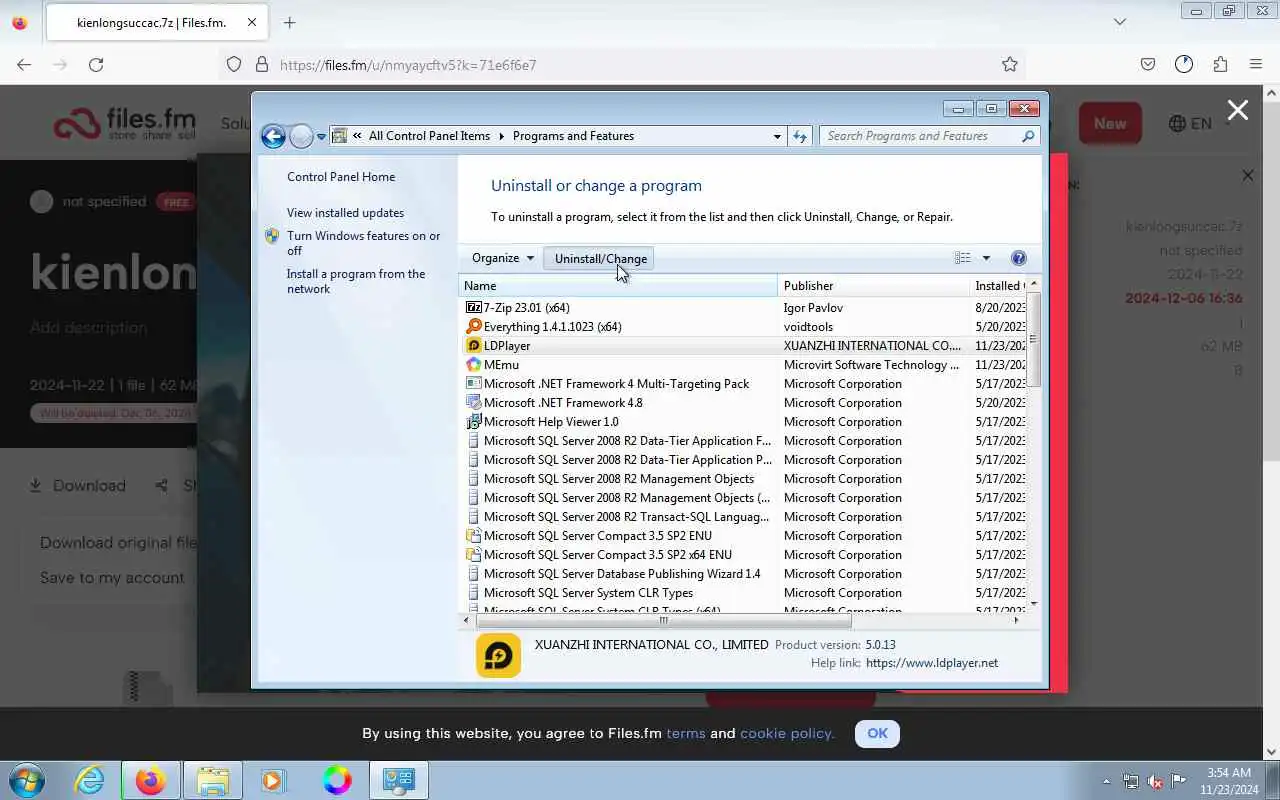Open Windows Media Player from the taskbar
Image resolution: width=1280 pixels, height=800 pixels.
click(x=273, y=780)
